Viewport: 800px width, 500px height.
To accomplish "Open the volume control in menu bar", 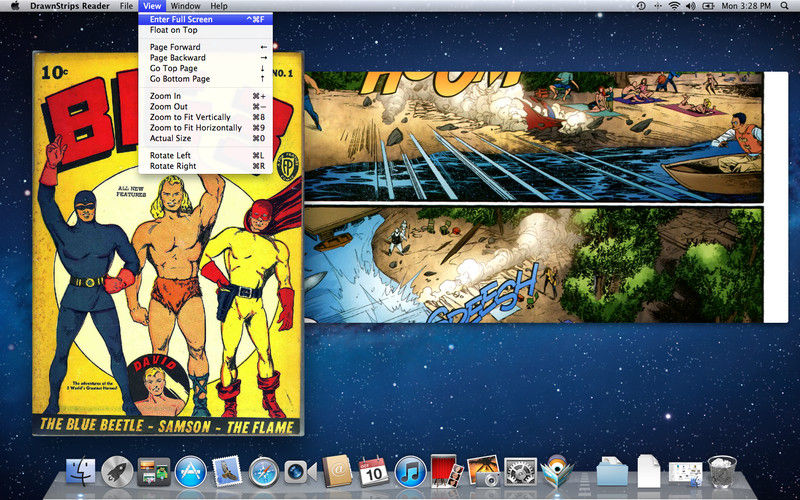I will point(691,6).
